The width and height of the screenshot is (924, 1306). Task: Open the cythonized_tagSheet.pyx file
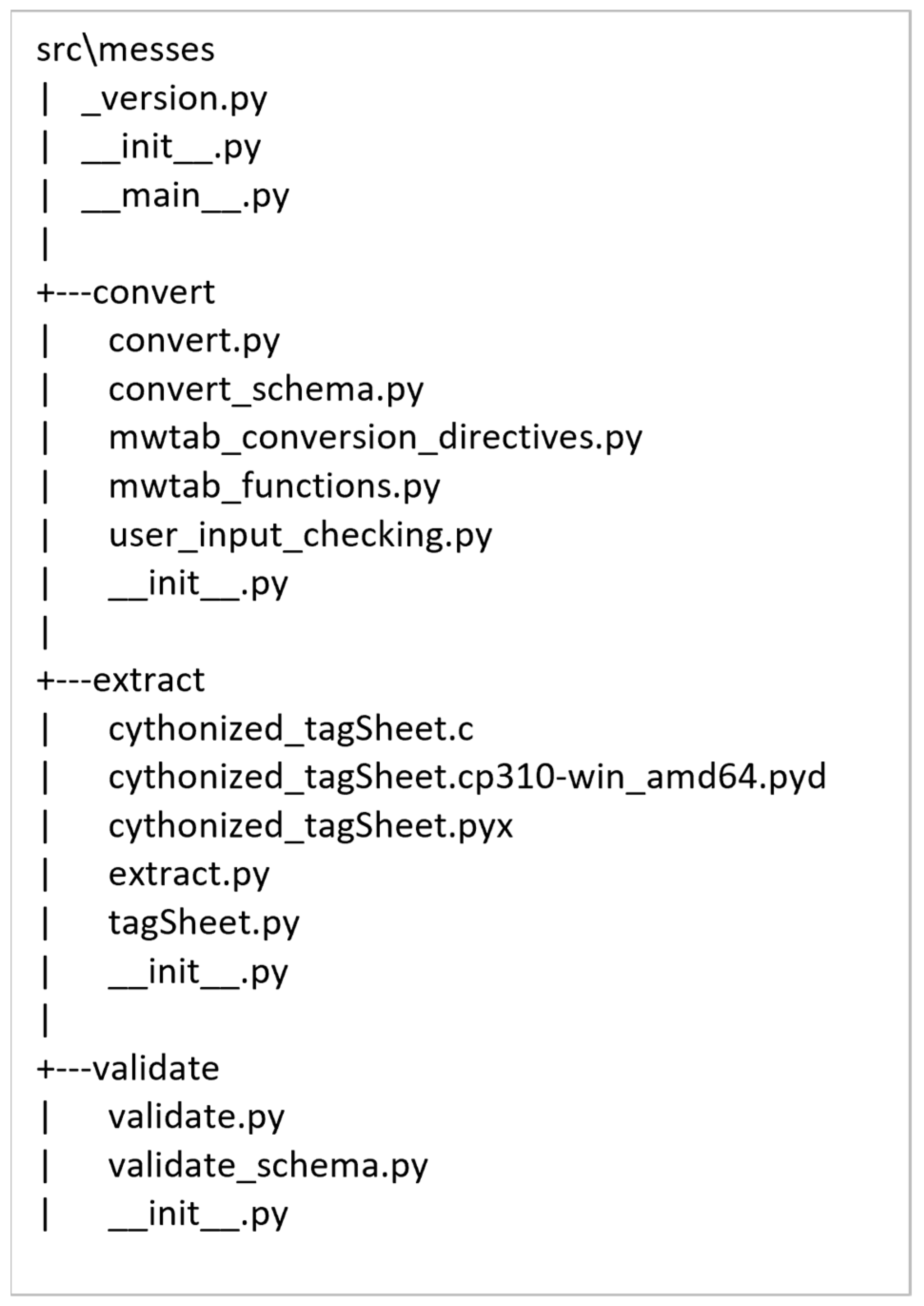point(311,826)
